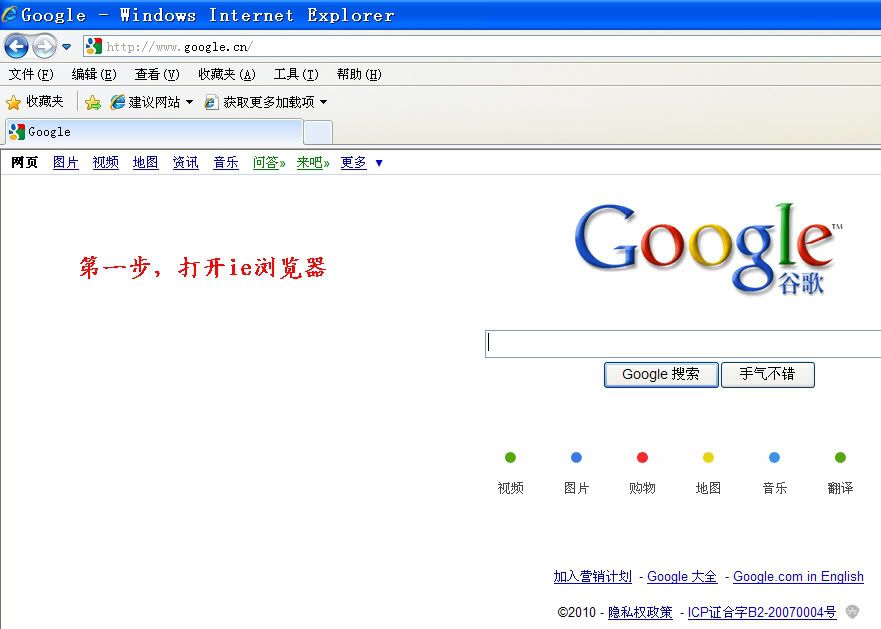Click the green 翻译 dot icon
The height and width of the screenshot is (629, 881).
pos(840,458)
